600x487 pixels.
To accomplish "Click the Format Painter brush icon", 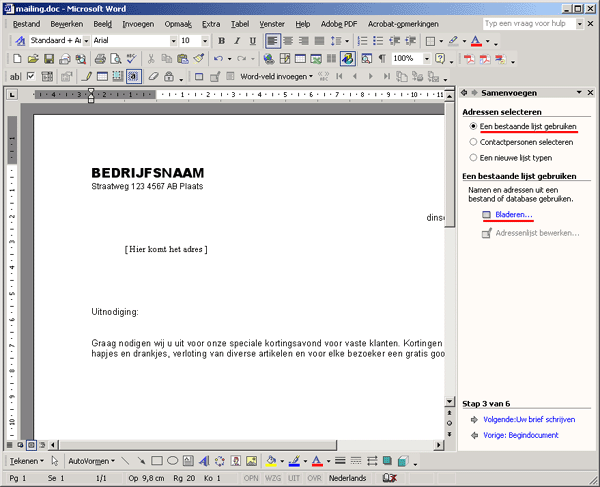I will click(200, 59).
